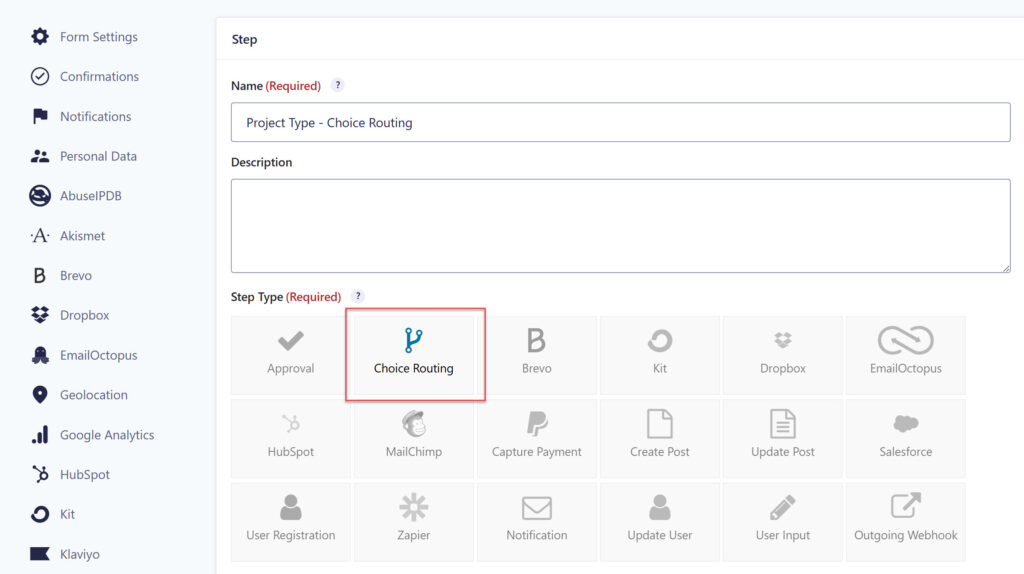Click the EmailOctopus sidebar icon
The height and width of the screenshot is (574, 1024).
40,355
